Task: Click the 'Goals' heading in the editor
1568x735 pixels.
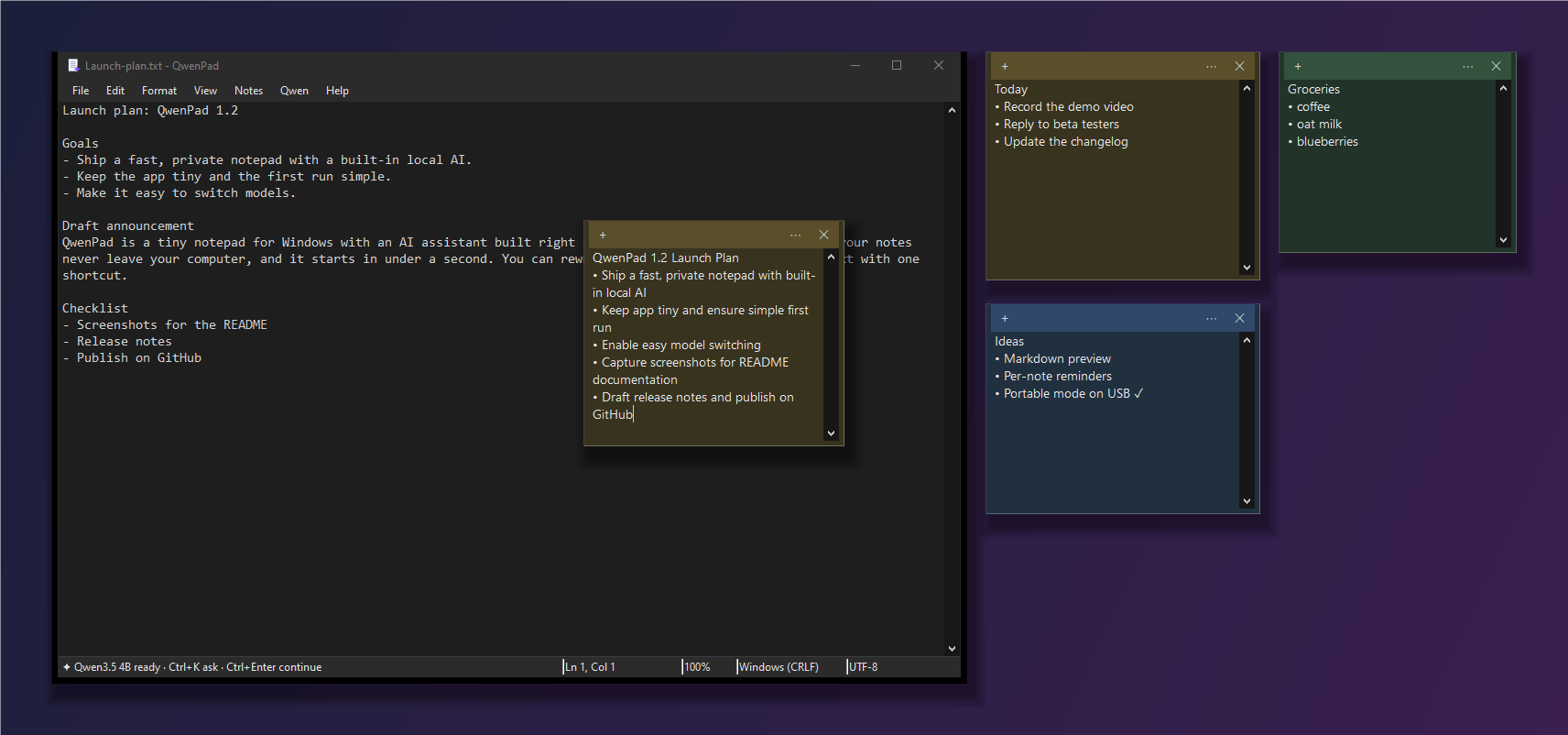Action: point(81,144)
